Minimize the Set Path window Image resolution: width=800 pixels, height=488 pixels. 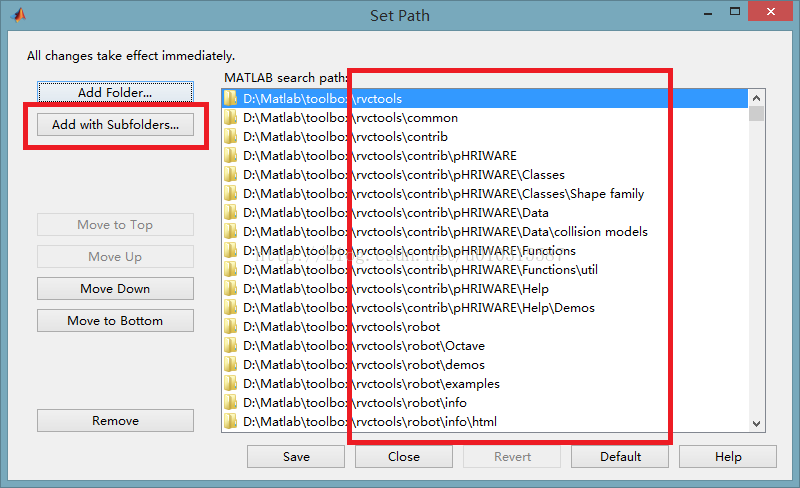[708, 12]
